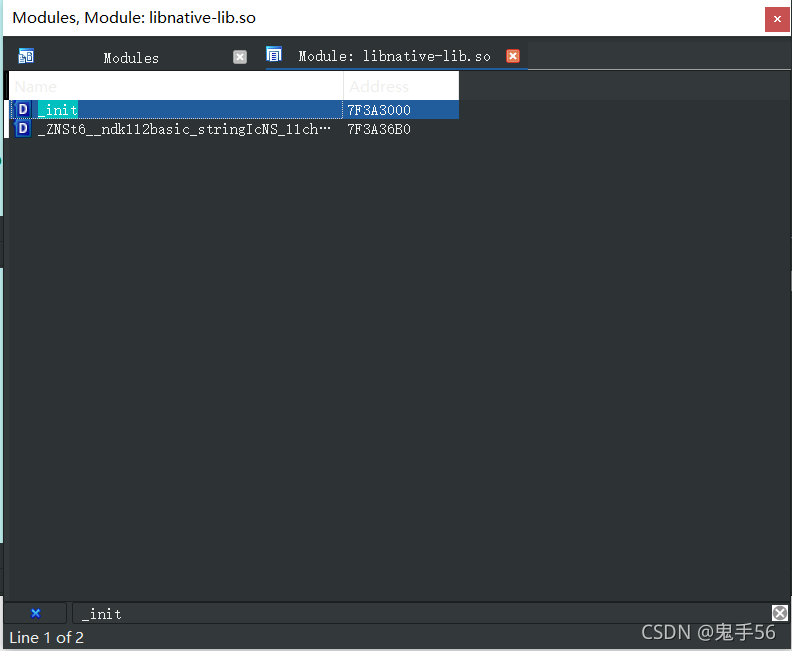Click address 7F3A36B0
The height and width of the screenshot is (651, 792).
379,129
